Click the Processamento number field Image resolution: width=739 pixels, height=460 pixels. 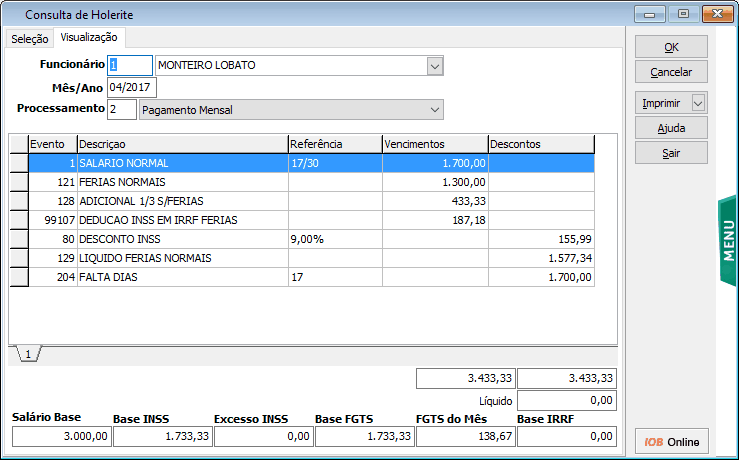[122, 109]
